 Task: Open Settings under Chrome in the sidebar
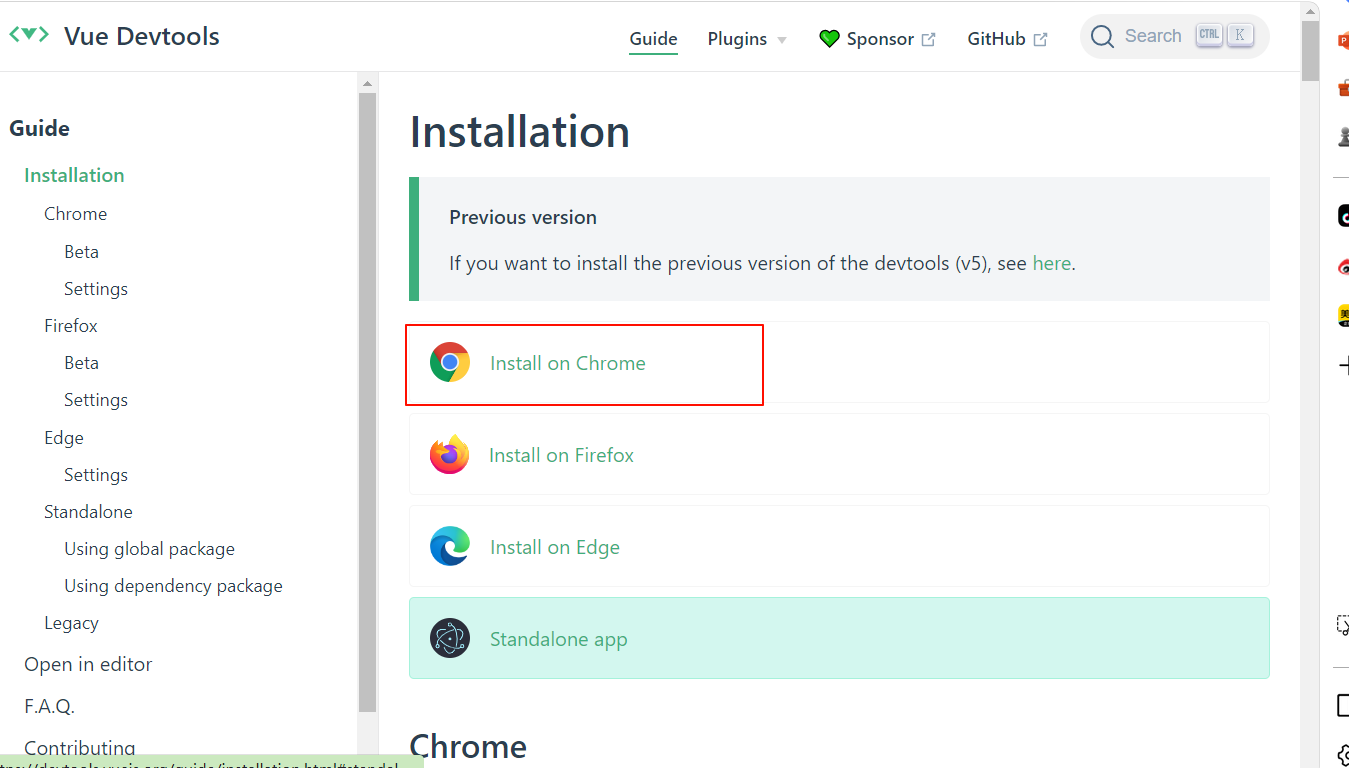(96, 289)
